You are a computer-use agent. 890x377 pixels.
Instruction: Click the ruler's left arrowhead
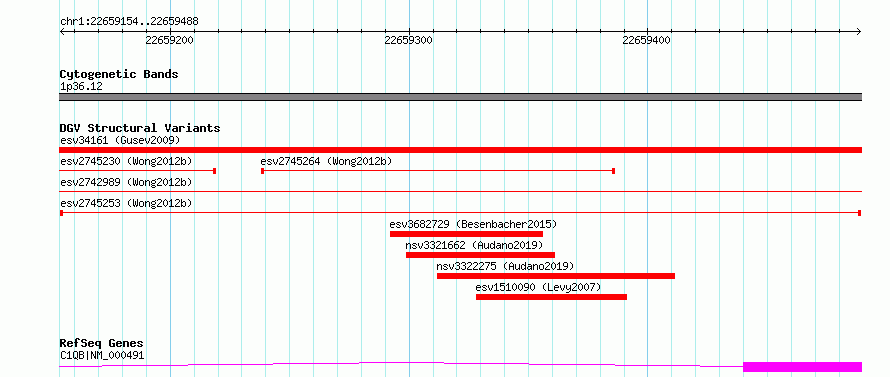63,32
